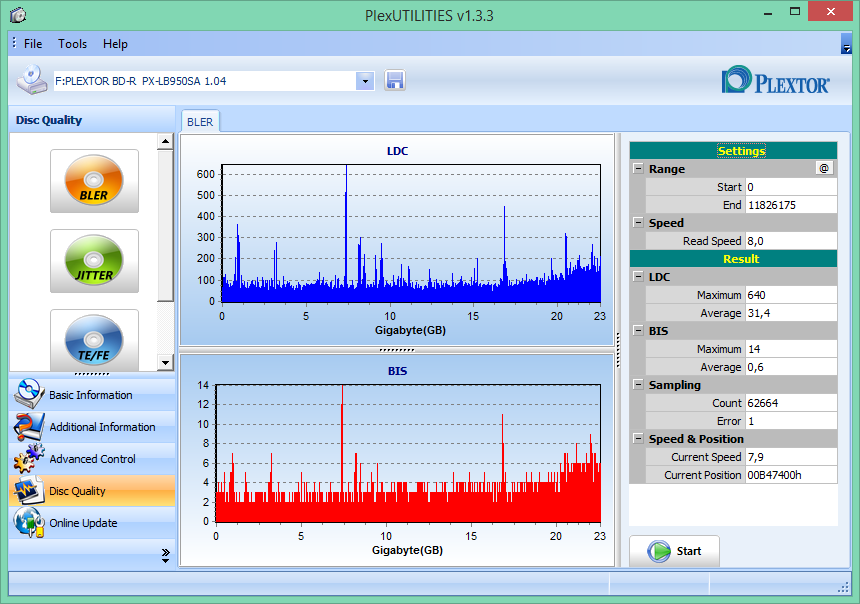This screenshot has height=604, width=860.
Task: Click the @ reset button in Range row
Action: tap(824, 168)
